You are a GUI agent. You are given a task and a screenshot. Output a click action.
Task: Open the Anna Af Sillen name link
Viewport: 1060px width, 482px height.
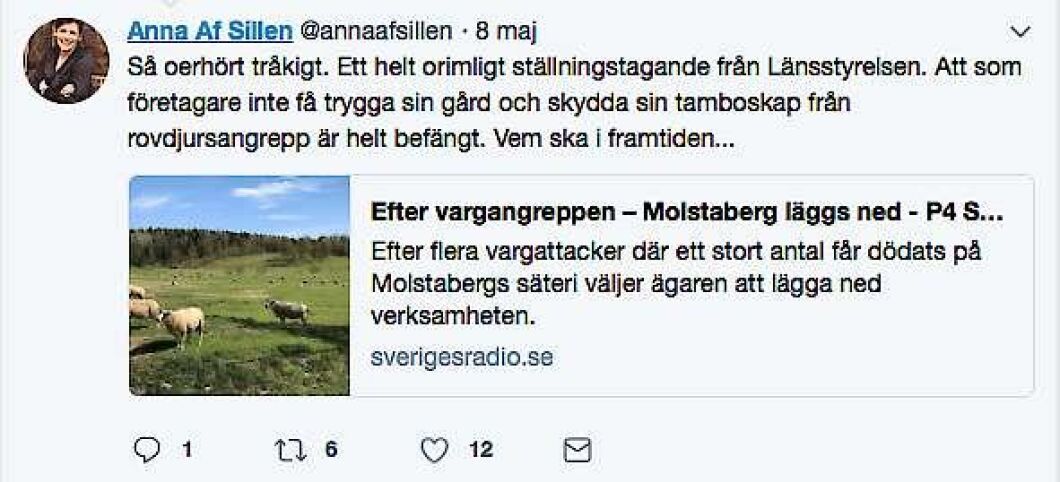click(x=207, y=32)
